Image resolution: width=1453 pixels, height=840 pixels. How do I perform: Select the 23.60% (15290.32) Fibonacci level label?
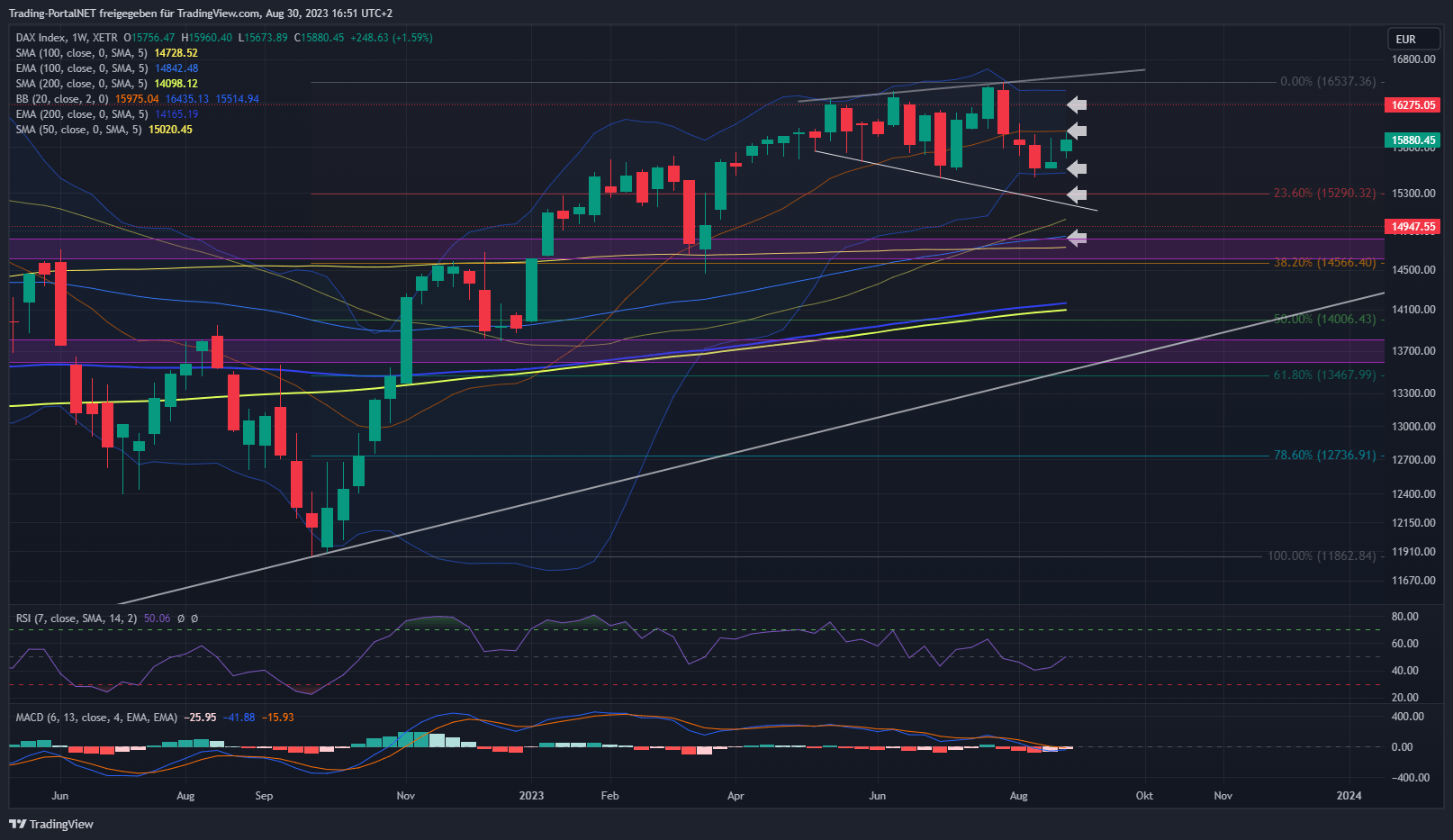(x=1323, y=194)
